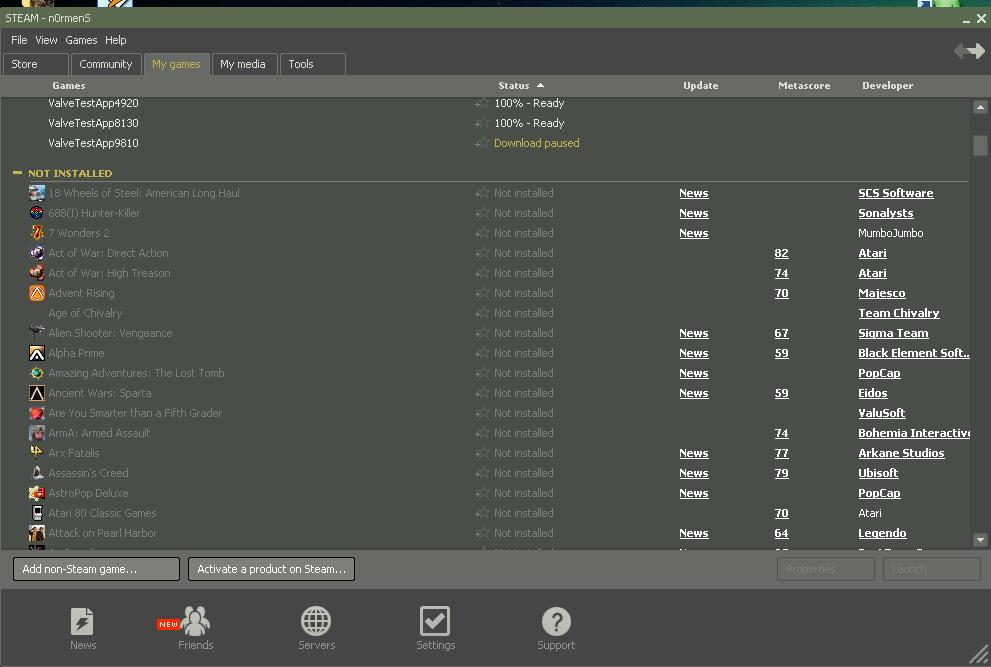Toggle favorite star for 7 Wonders 2
Viewport: 991px width, 667px height.
482,233
